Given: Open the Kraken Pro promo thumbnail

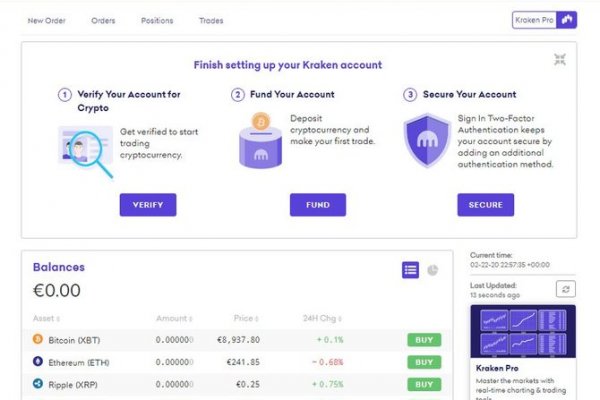Looking at the screenshot, I should 522,332.
